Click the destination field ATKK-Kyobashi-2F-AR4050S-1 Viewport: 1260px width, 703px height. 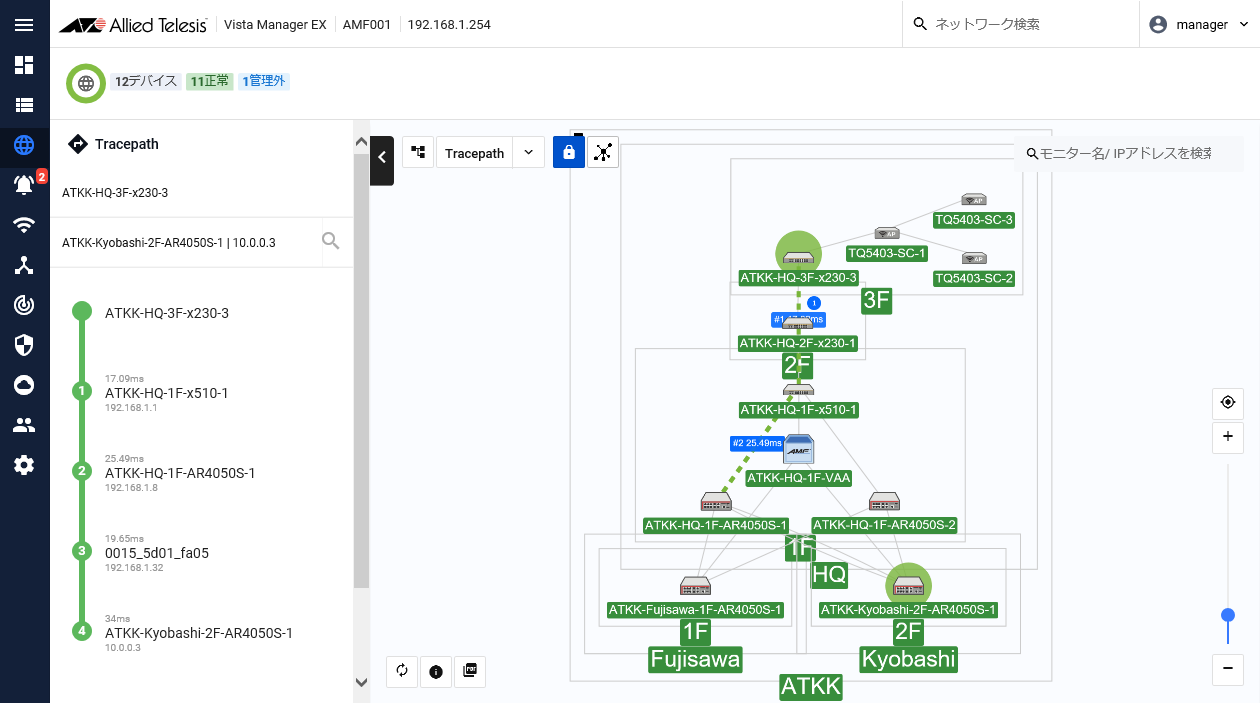tap(186, 242)
